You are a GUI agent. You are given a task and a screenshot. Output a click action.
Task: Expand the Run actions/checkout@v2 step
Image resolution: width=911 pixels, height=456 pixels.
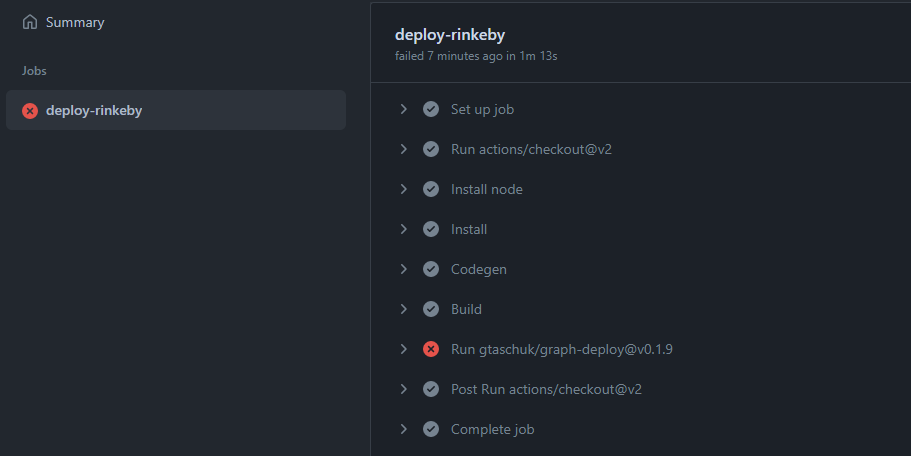[404, 149]
